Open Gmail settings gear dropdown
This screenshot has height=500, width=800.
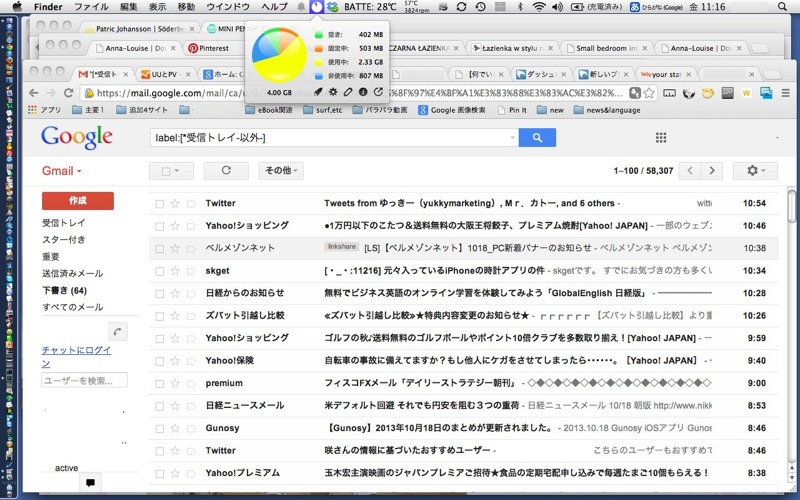coord(755,171)
